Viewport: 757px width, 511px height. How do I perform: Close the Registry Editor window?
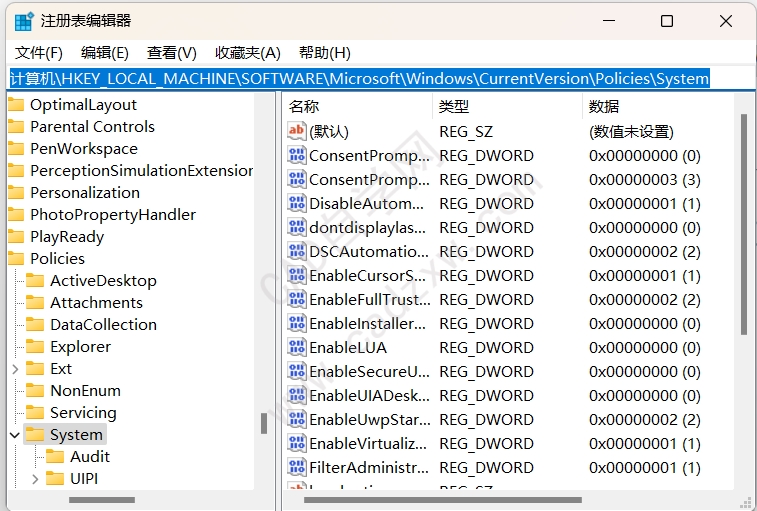pyautogui.click(x=726, y=21)
